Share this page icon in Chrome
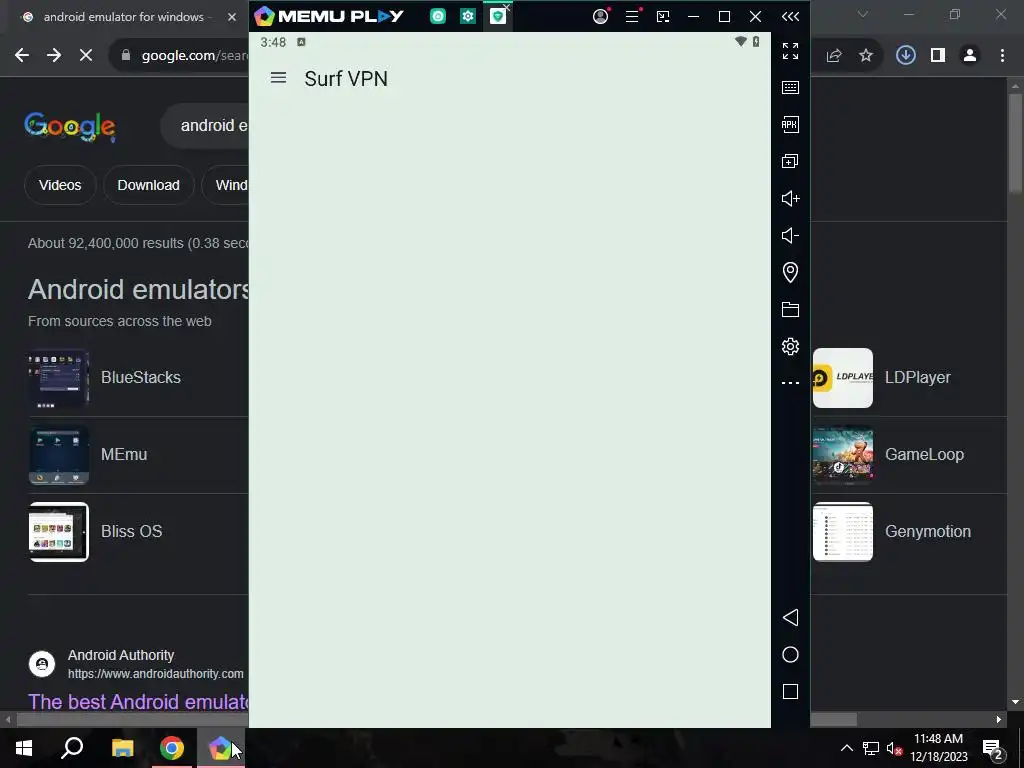This screenshot has height=768, width=1024. coord(834,56)
